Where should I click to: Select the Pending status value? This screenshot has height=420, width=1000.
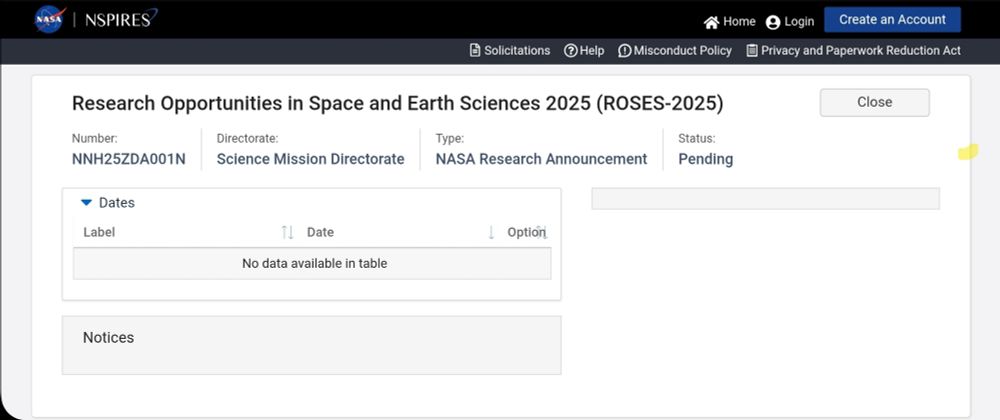click(x=705, y=159)
